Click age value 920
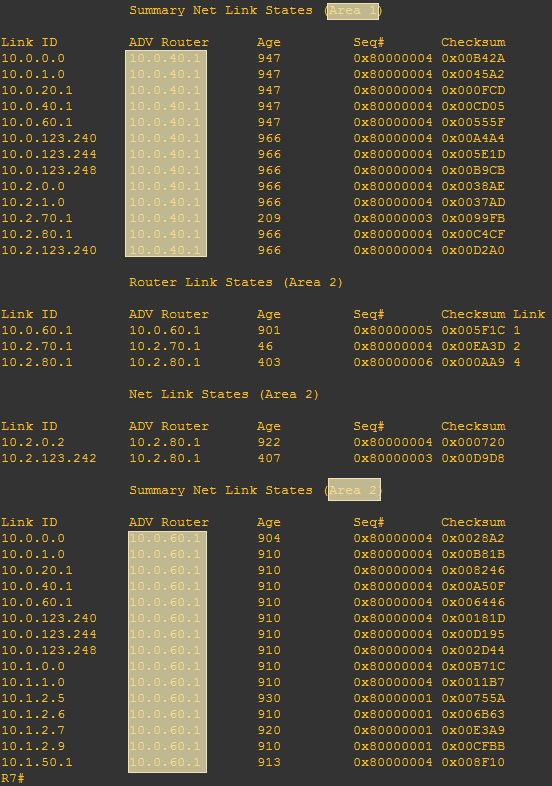 269,731
